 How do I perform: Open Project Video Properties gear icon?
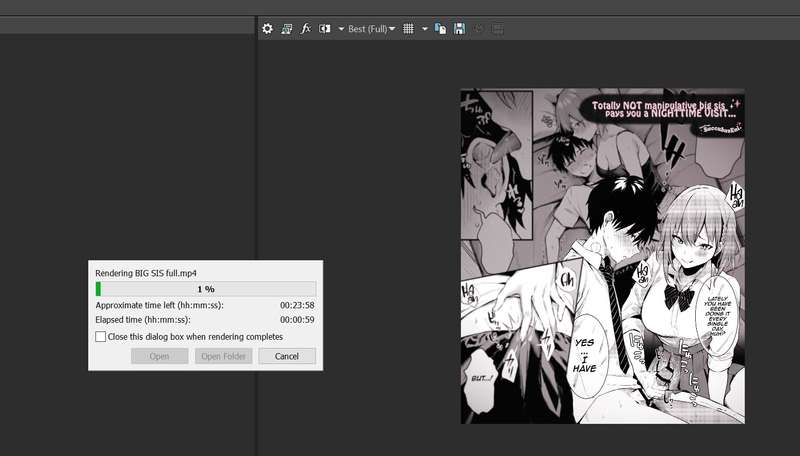(267, 29)
